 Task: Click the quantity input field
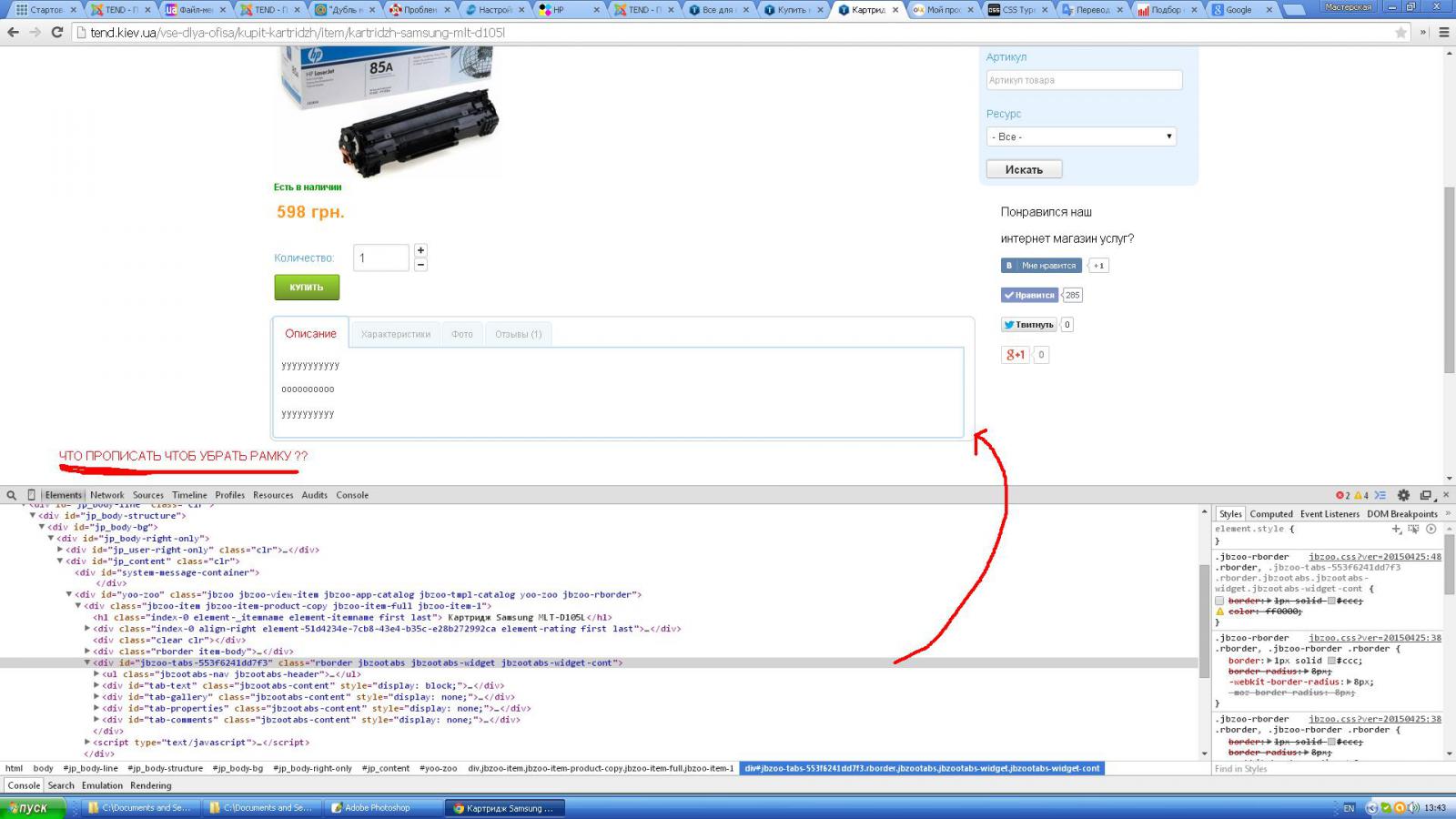click(381, 258)
